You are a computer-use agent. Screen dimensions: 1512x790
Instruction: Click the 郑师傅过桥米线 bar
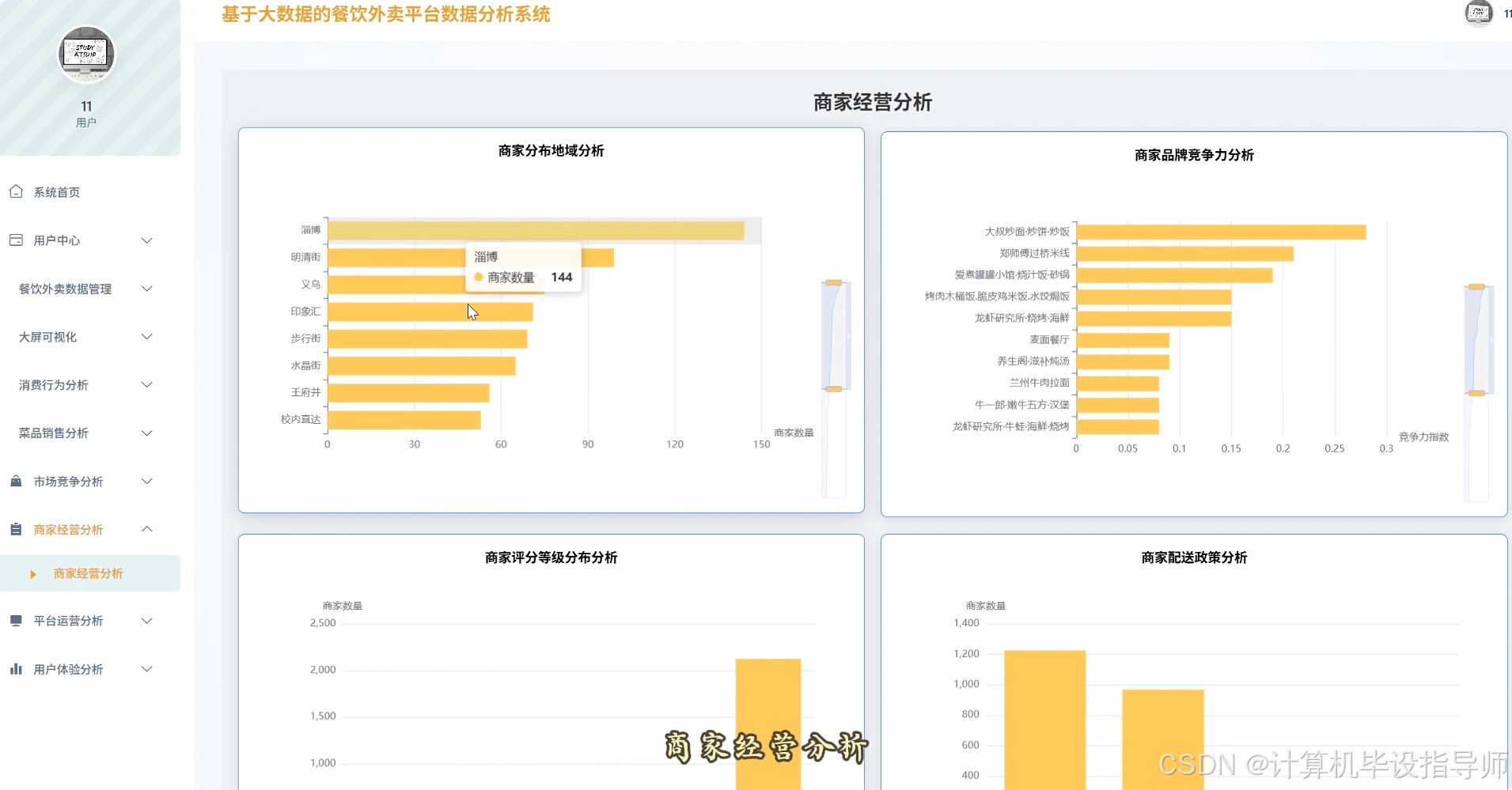[x=1185, y=254]
